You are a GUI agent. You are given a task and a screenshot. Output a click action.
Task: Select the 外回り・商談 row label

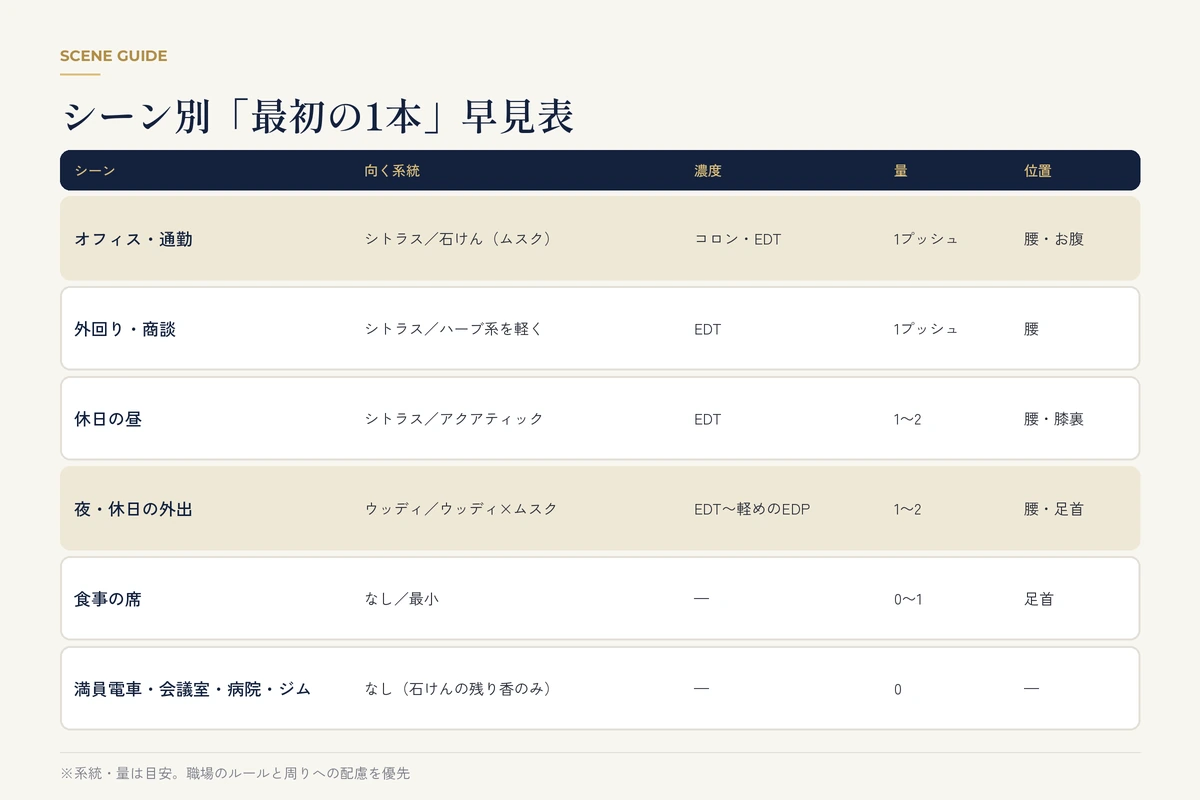click(125, 329)
